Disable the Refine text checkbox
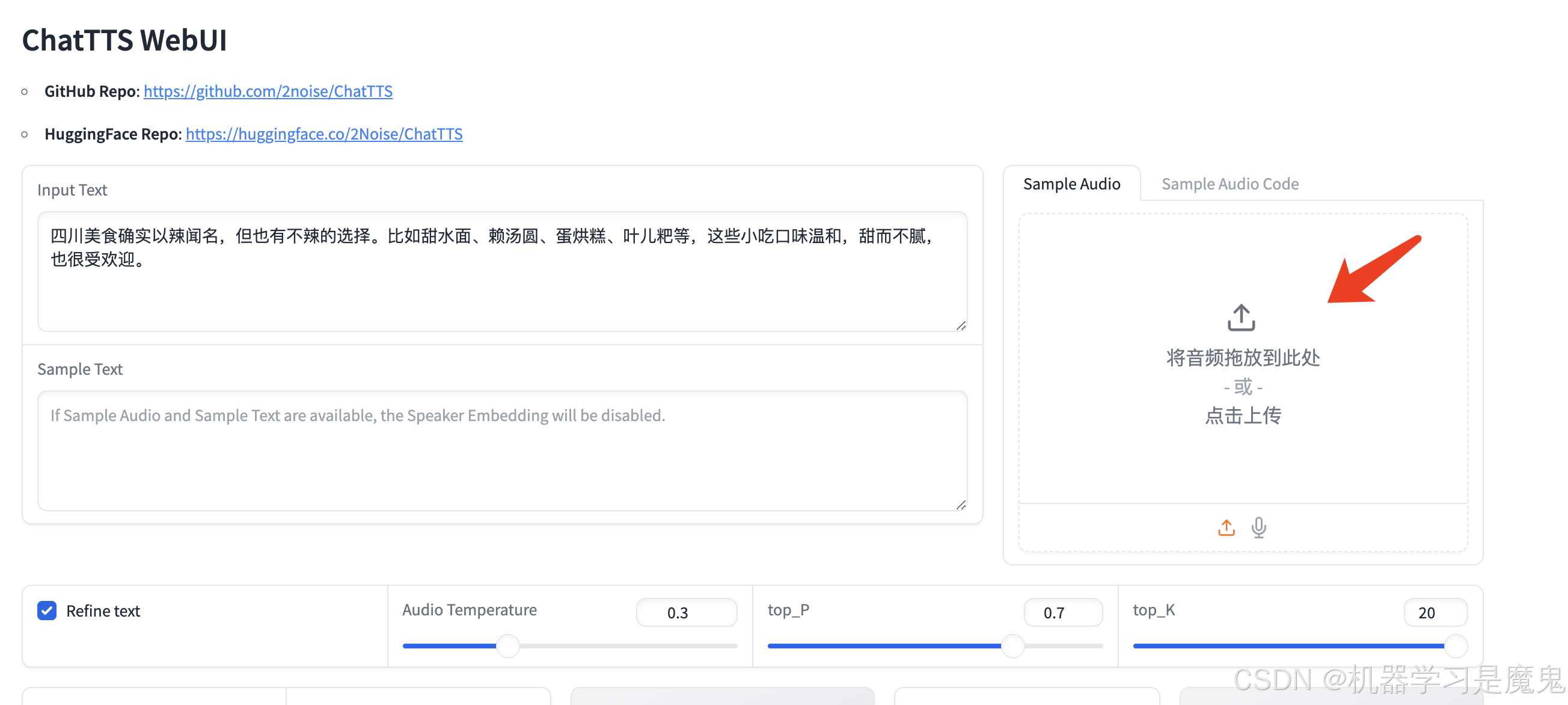 (47, 611)
